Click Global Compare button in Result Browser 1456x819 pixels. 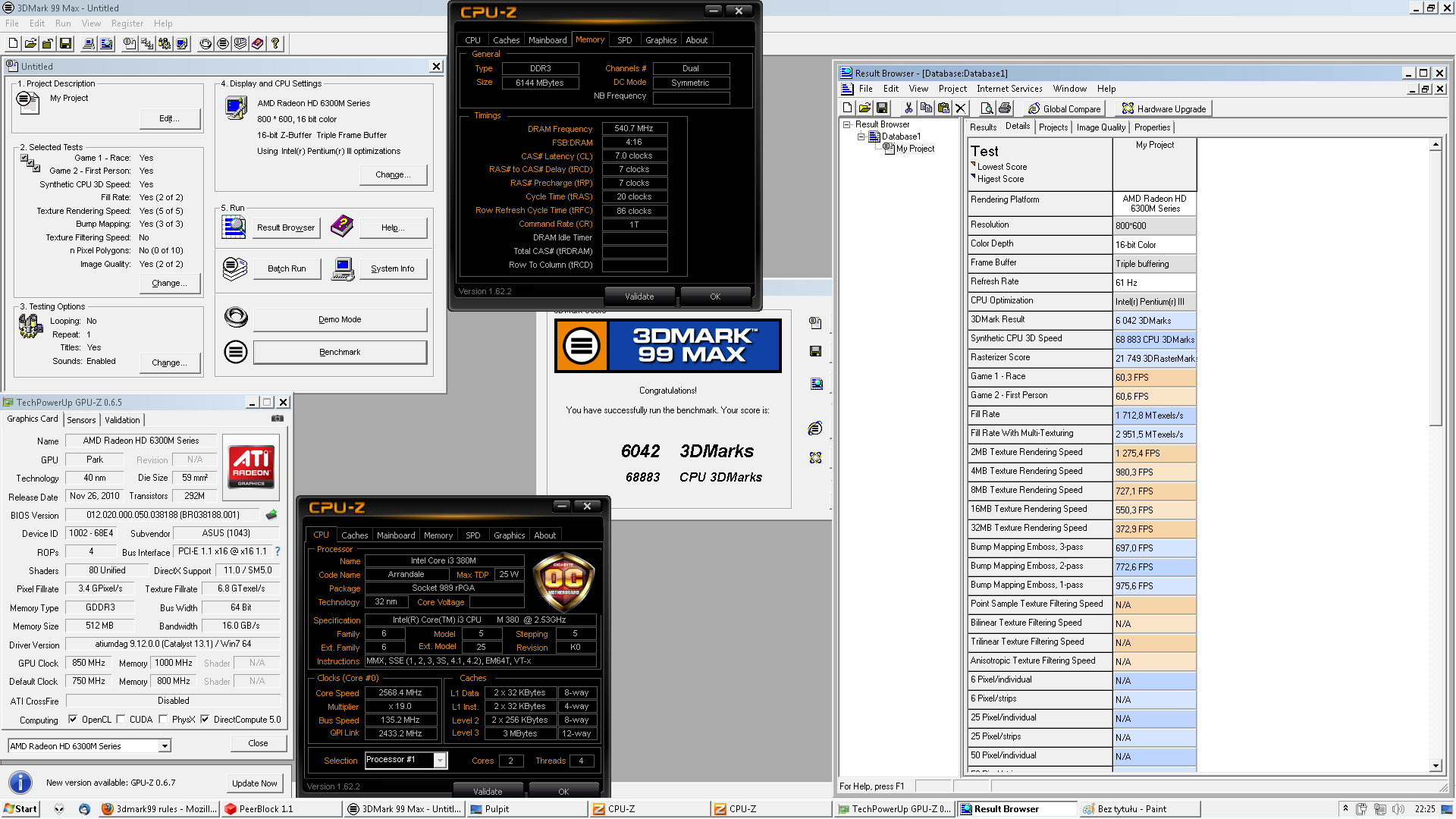click(x=1064, y=108)
